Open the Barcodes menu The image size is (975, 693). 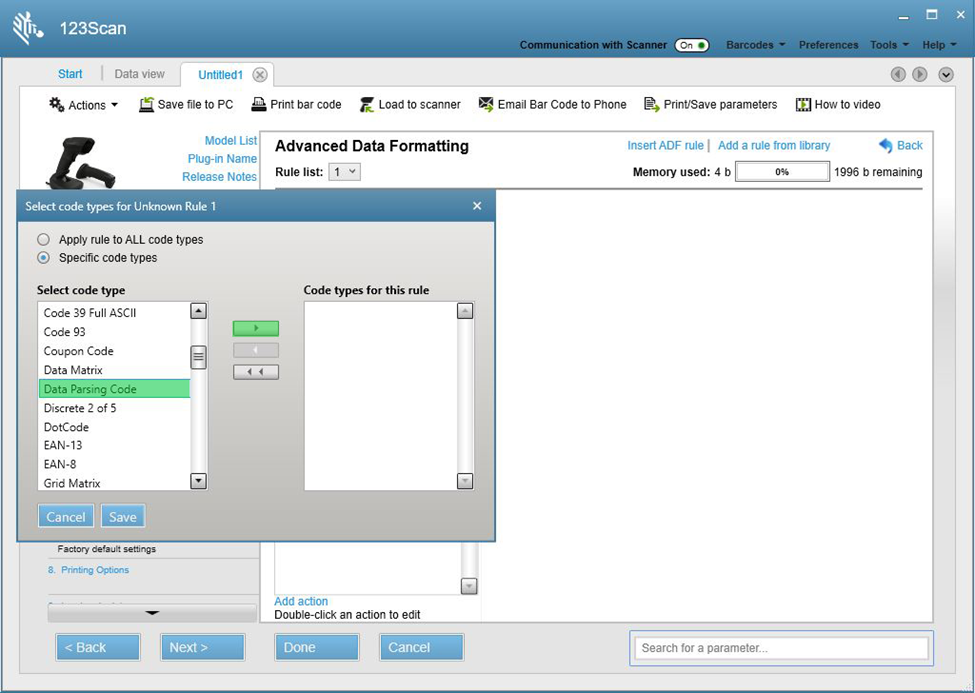coord(755,45)
